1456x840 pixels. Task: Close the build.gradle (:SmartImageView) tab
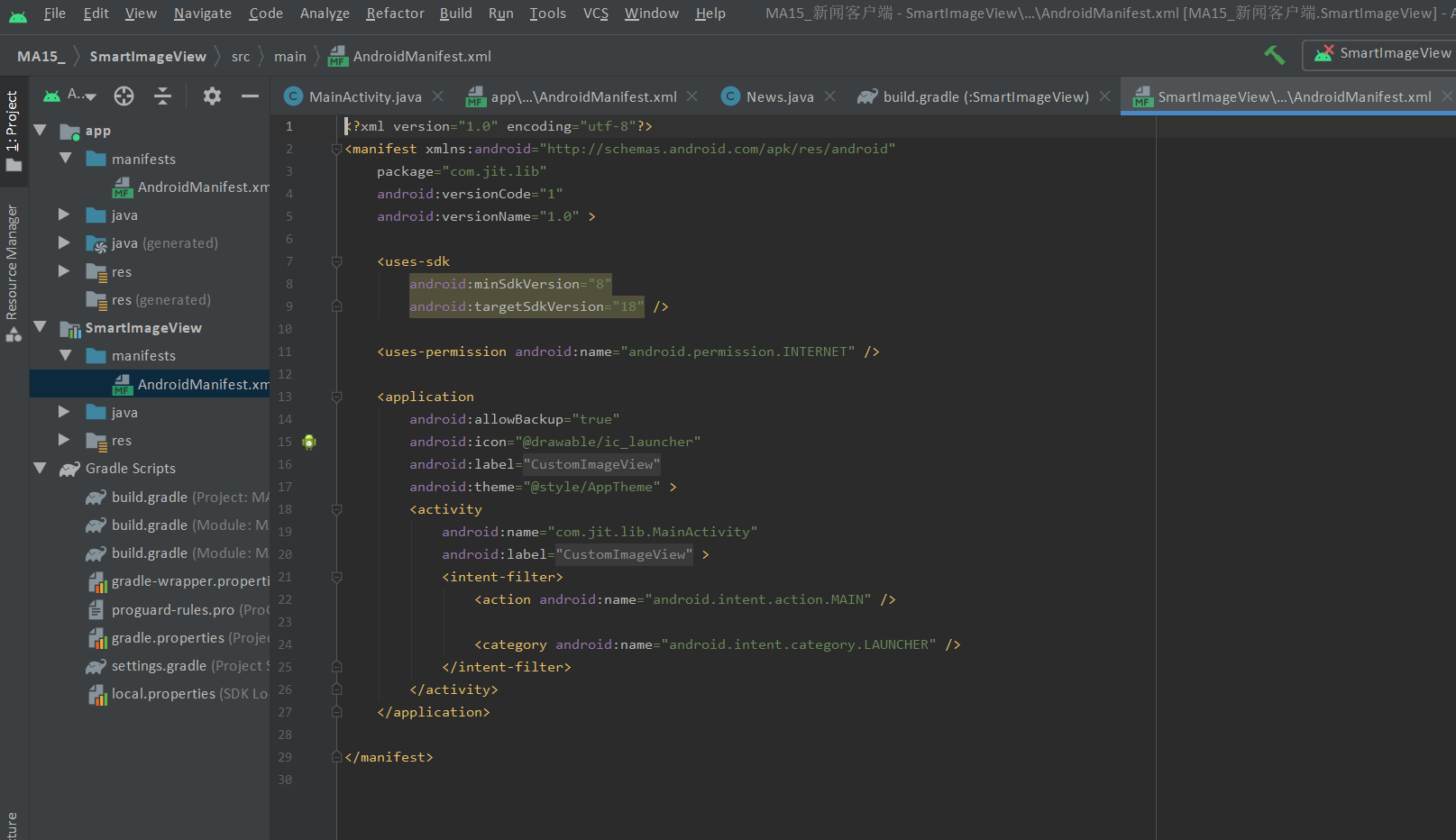click(1104, 96)
